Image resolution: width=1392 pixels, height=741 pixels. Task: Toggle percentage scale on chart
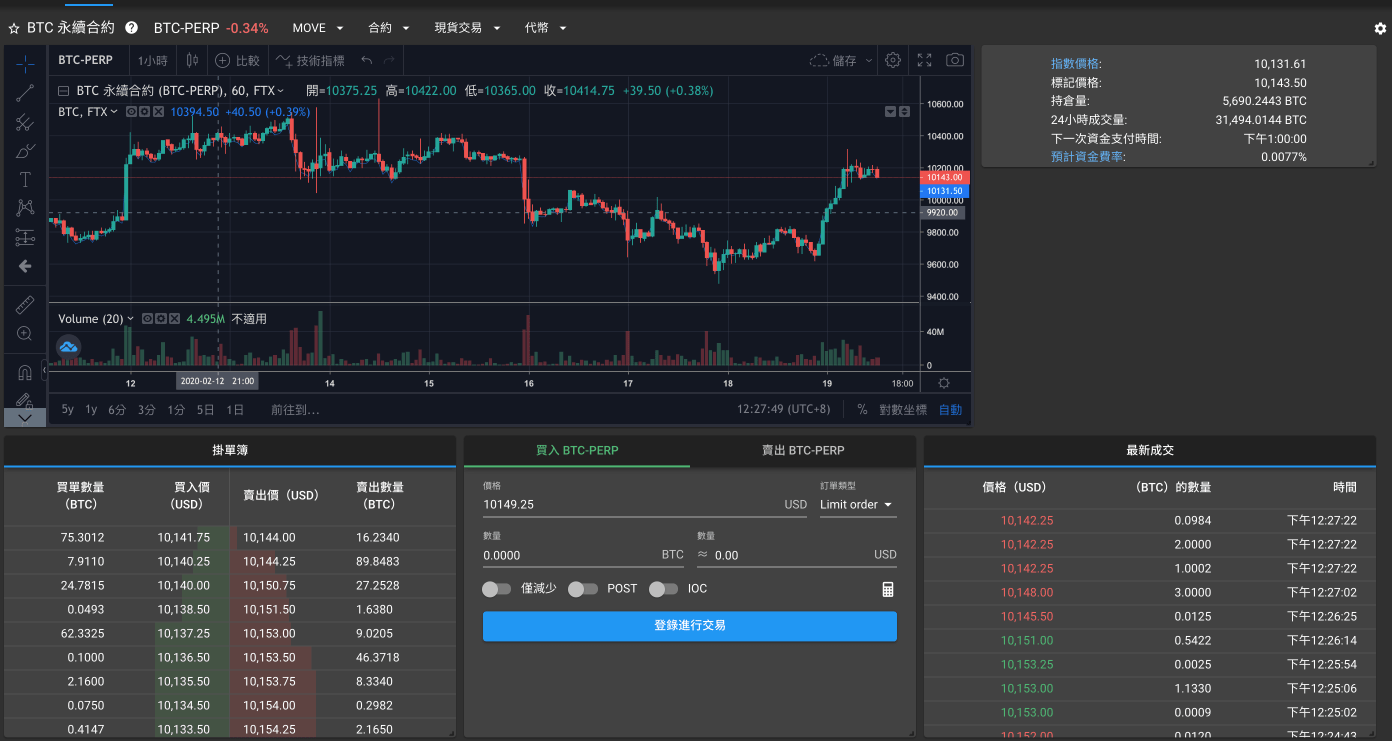(862, 410)
